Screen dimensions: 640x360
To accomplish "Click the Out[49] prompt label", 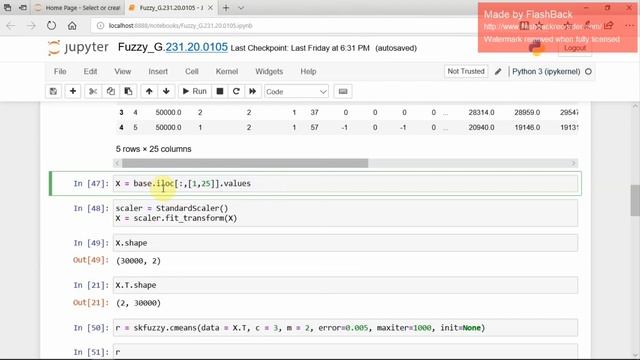I will coord(91,260).
